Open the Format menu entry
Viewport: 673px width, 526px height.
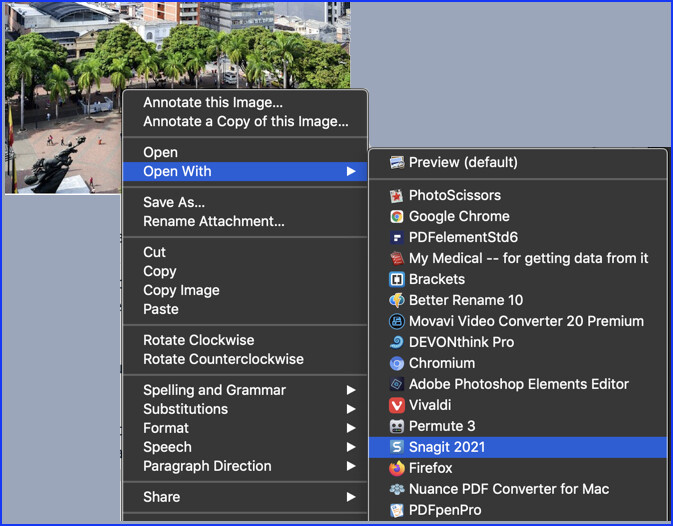point(245,428)
